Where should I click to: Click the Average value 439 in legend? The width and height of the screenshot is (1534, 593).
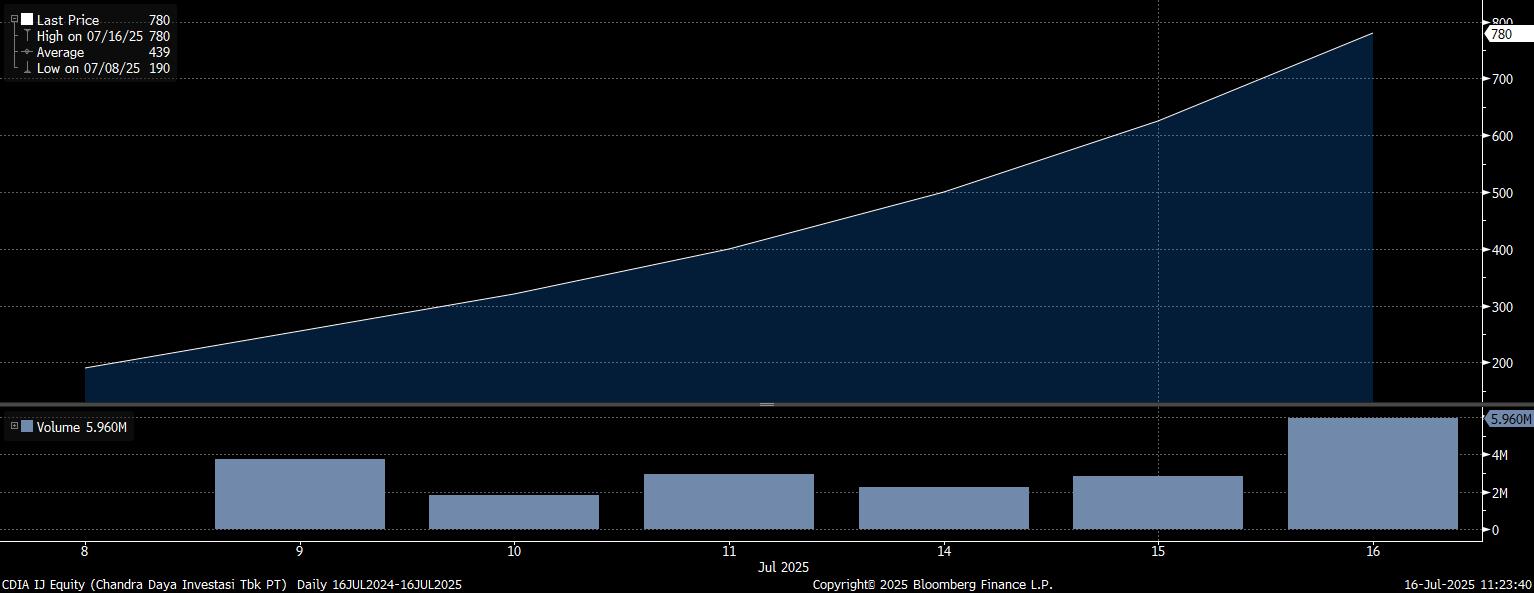159,52
